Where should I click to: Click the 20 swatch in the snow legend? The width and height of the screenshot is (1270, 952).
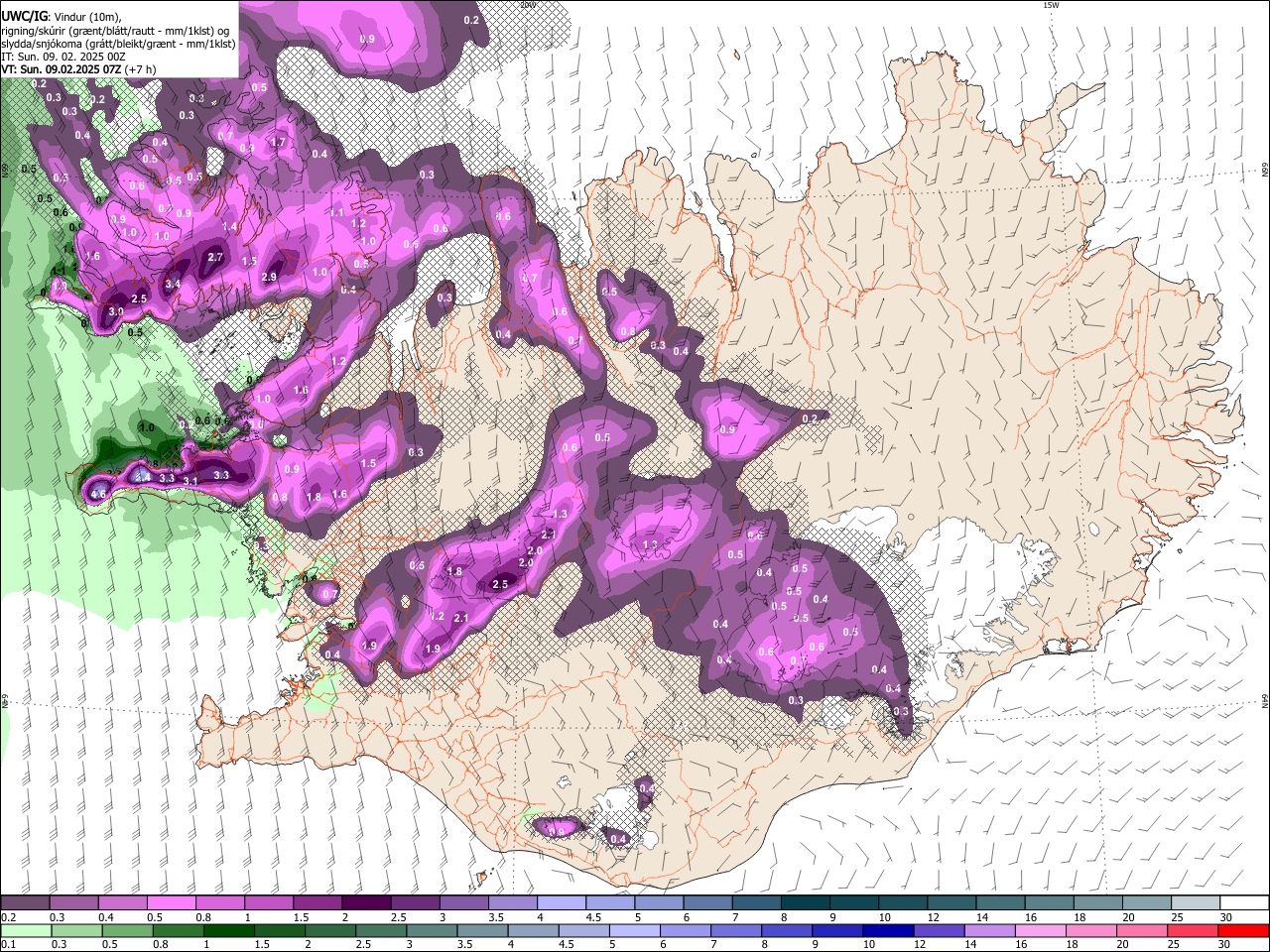coord(1146,903)
